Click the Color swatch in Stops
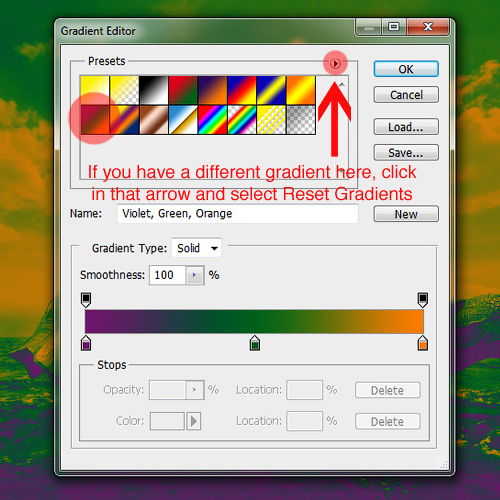The width and height of the screenshot is (500, 500). tap(167, 421)
